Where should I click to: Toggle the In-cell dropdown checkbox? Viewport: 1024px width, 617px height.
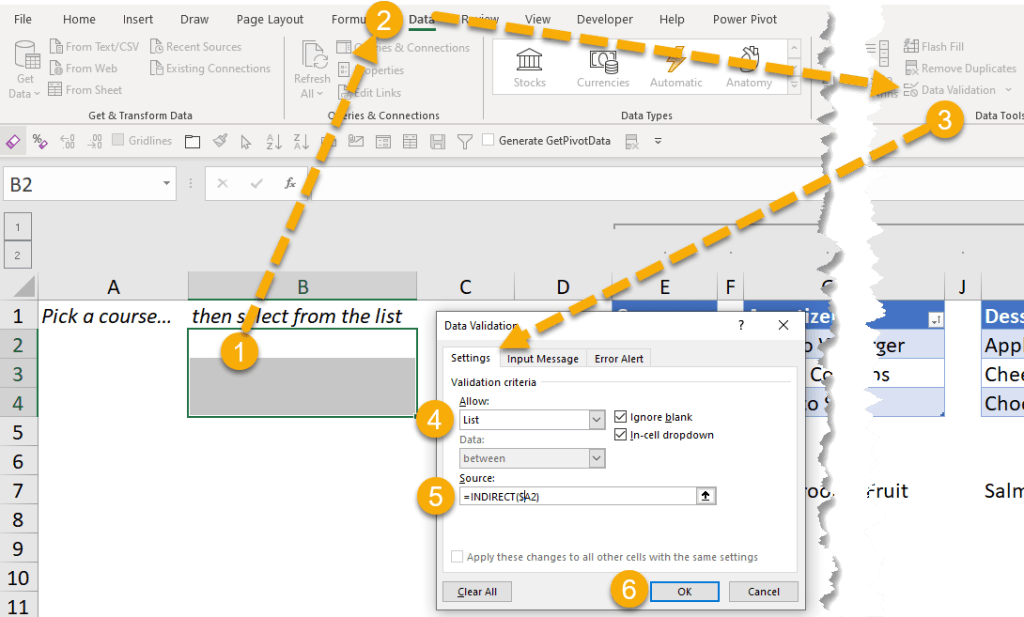(x=621, y=435)
